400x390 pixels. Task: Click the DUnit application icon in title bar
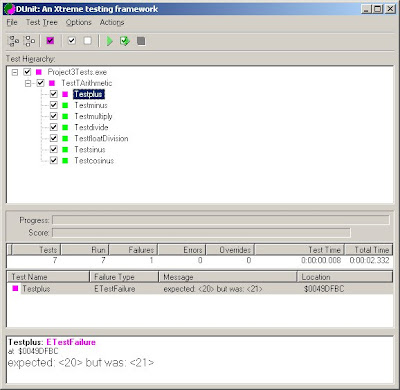pyautogui.click(x=10, y=9)
